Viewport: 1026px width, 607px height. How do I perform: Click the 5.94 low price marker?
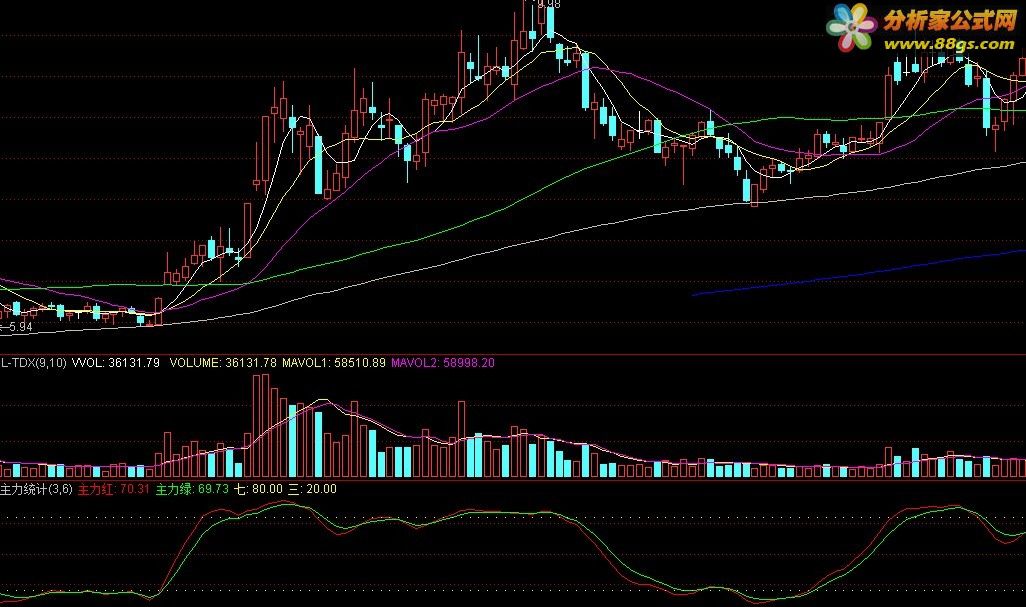pos(17,326)
